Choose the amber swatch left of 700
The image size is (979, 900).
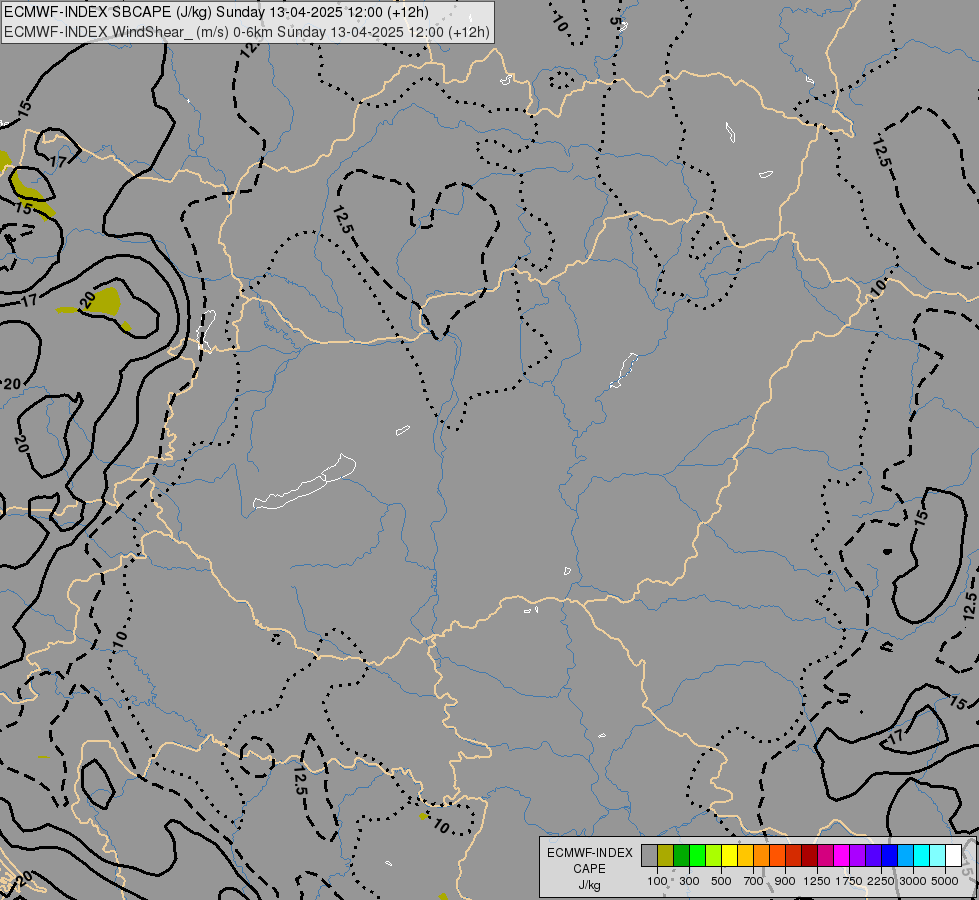pos(745,856)
